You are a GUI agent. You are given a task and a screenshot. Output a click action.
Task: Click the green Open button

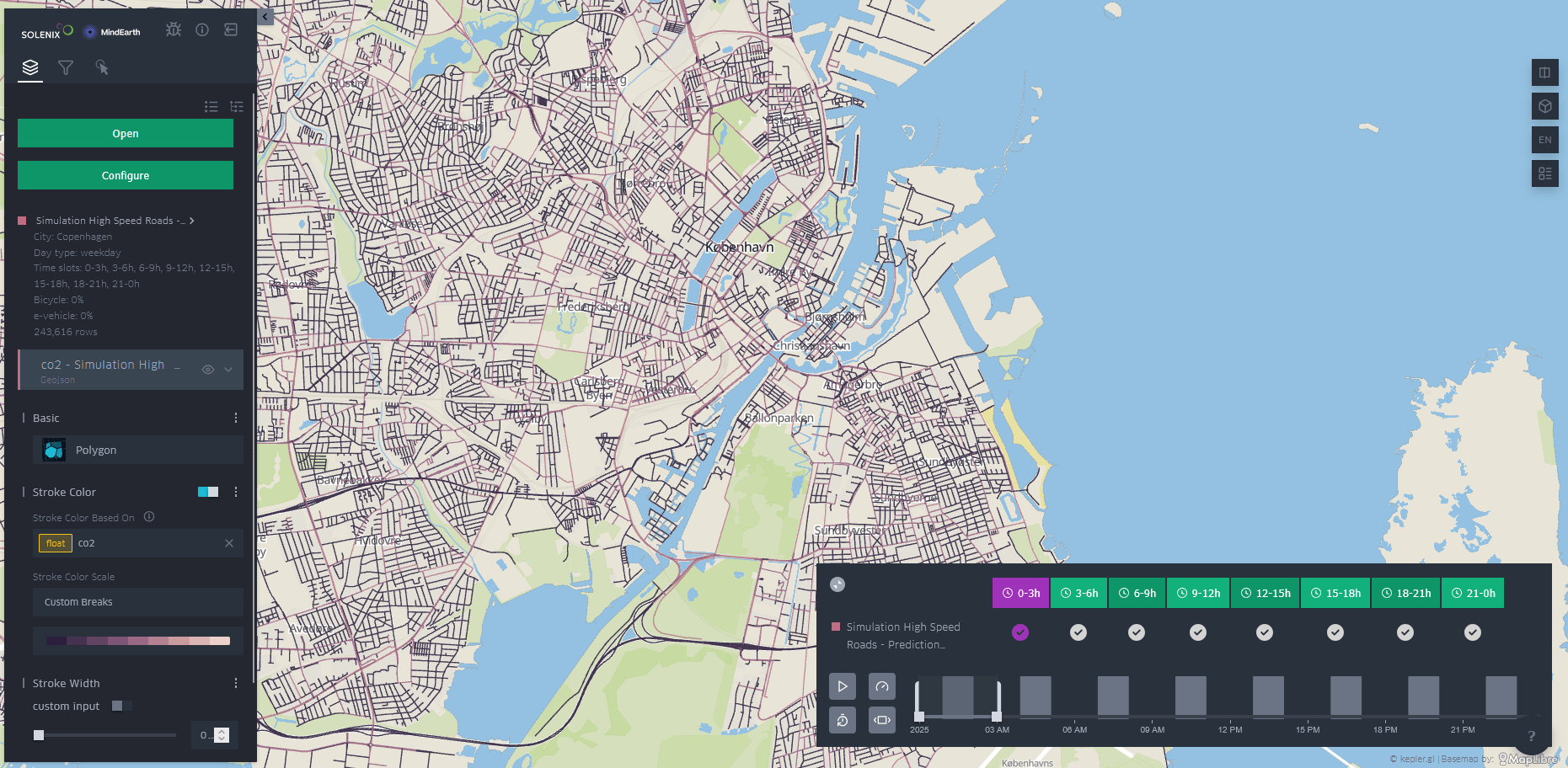[x=126, y=133]
